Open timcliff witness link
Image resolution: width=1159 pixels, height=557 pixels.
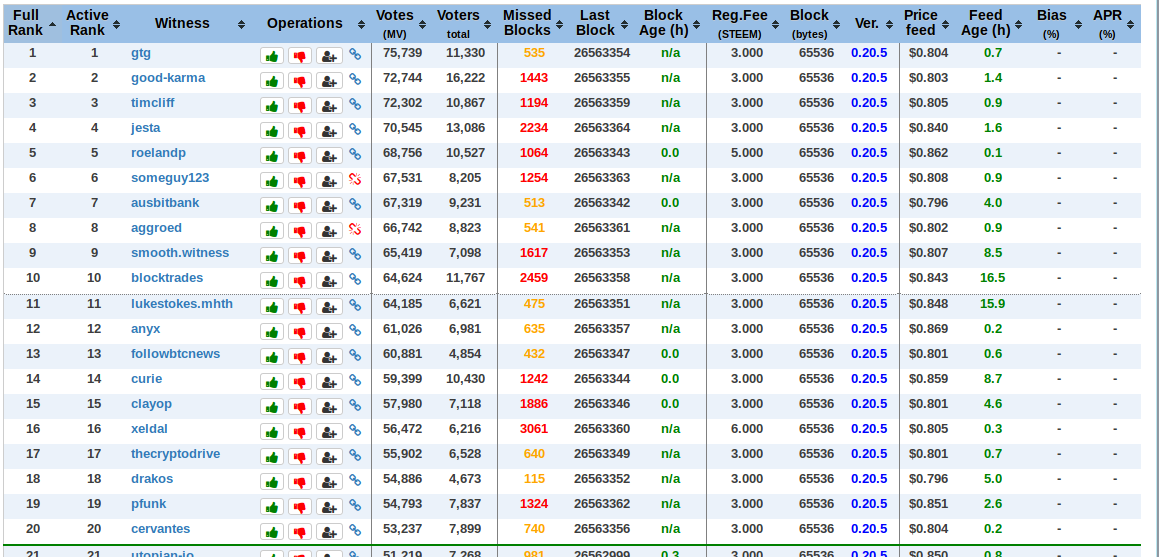(152, 103)
